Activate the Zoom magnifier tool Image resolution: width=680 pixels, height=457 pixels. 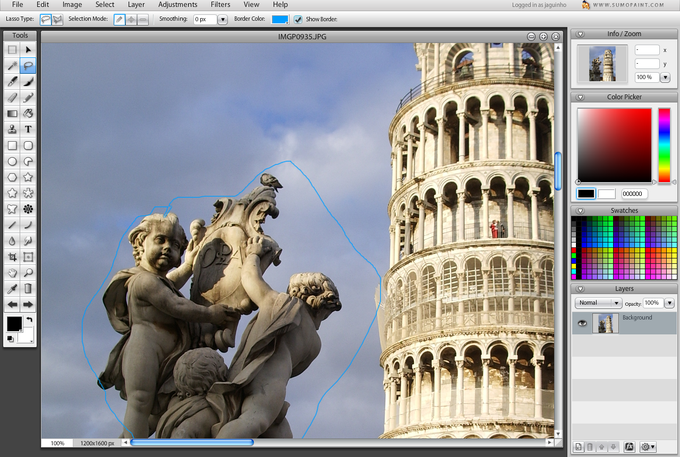tap(28, 273)
